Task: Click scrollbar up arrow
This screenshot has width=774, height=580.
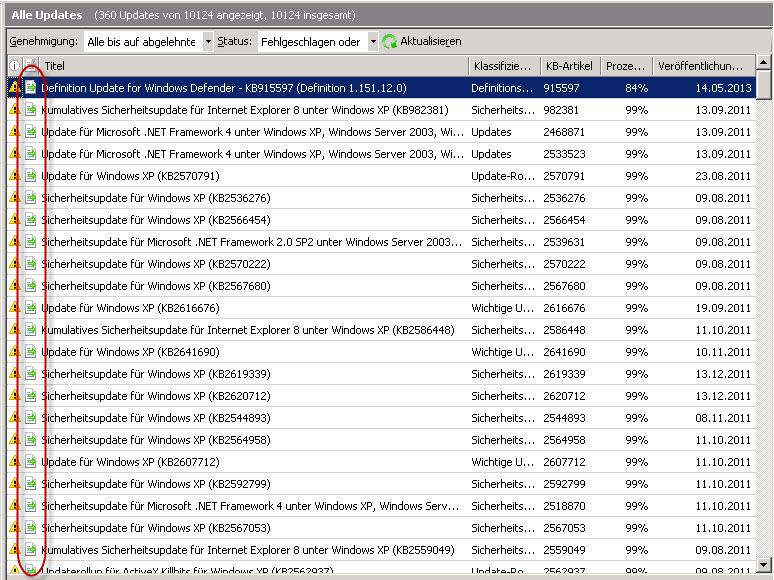Action: click(x=764, y=63)
